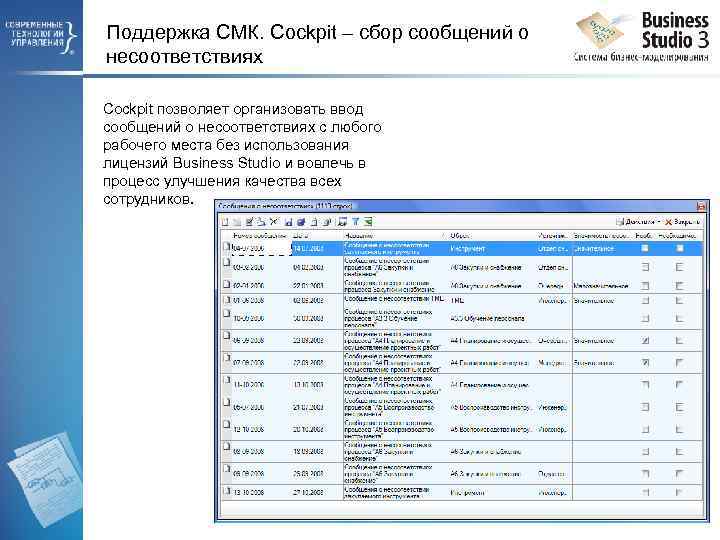Screen dimensions: 720x540
Task: Select the date cell 18.09.2008
Action: point(308,452)
